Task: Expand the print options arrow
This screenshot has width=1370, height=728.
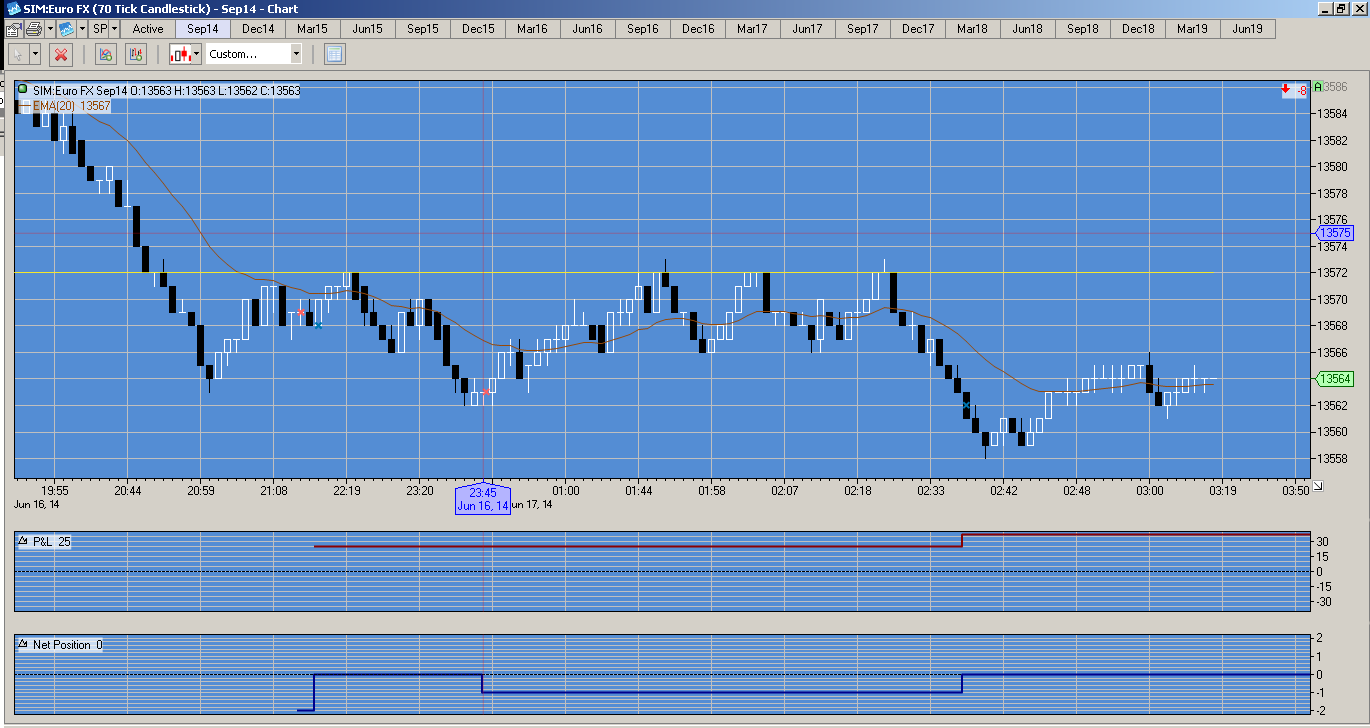Action: pyautogui.click(x=49, y=29)
